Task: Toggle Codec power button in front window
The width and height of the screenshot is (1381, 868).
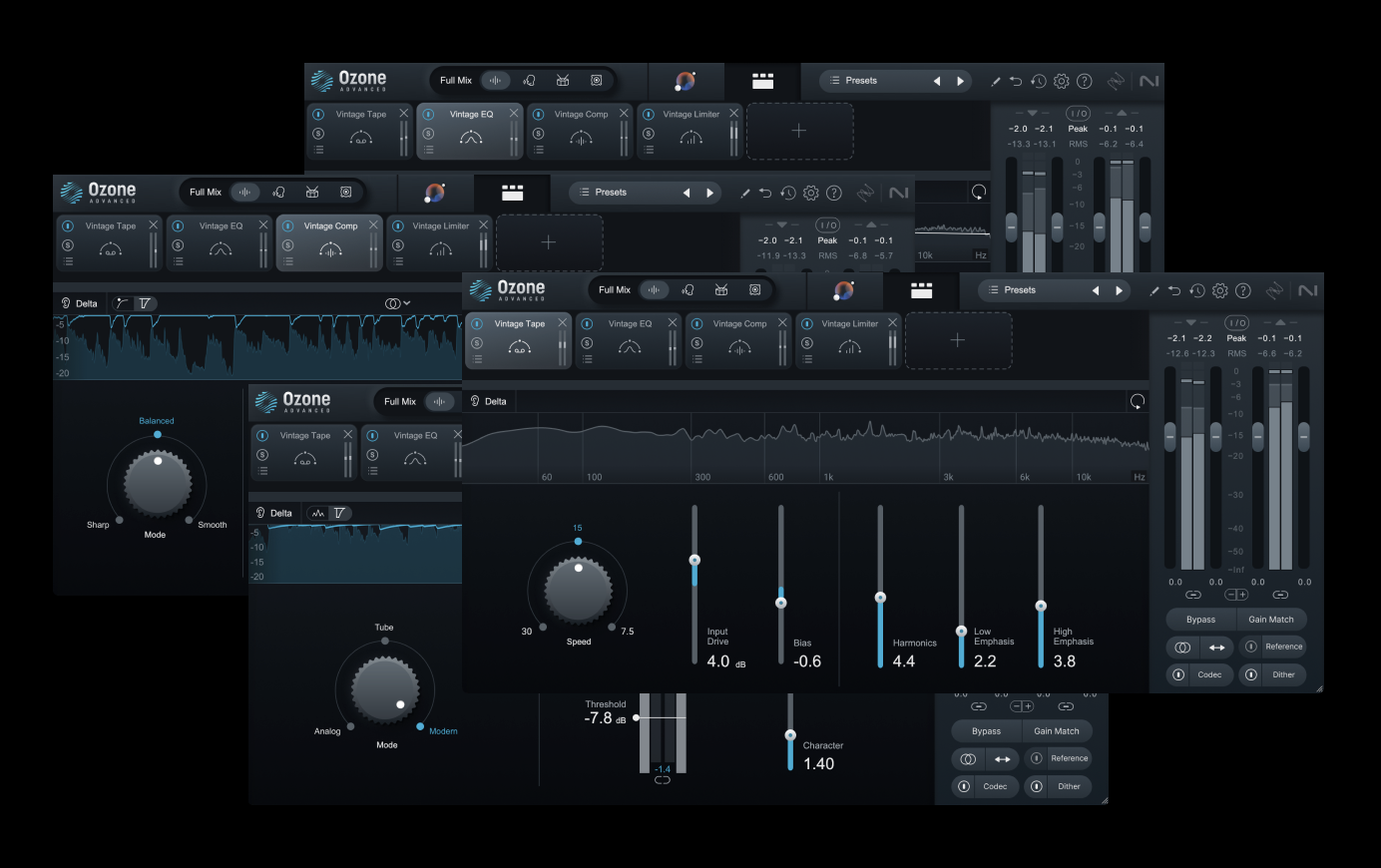Action: point(1178,674)
